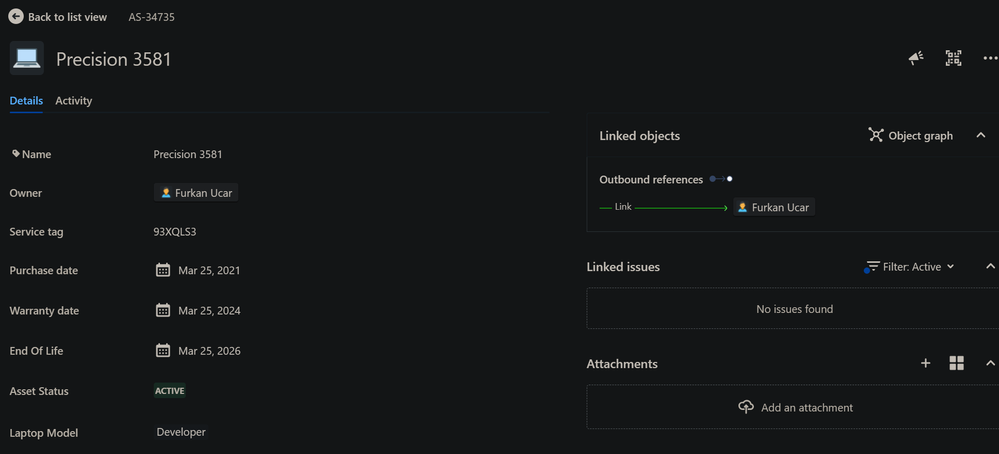This screenshot has height=454, width=999.
Task: Click the Name value Precision 3581
Action: 188,154
